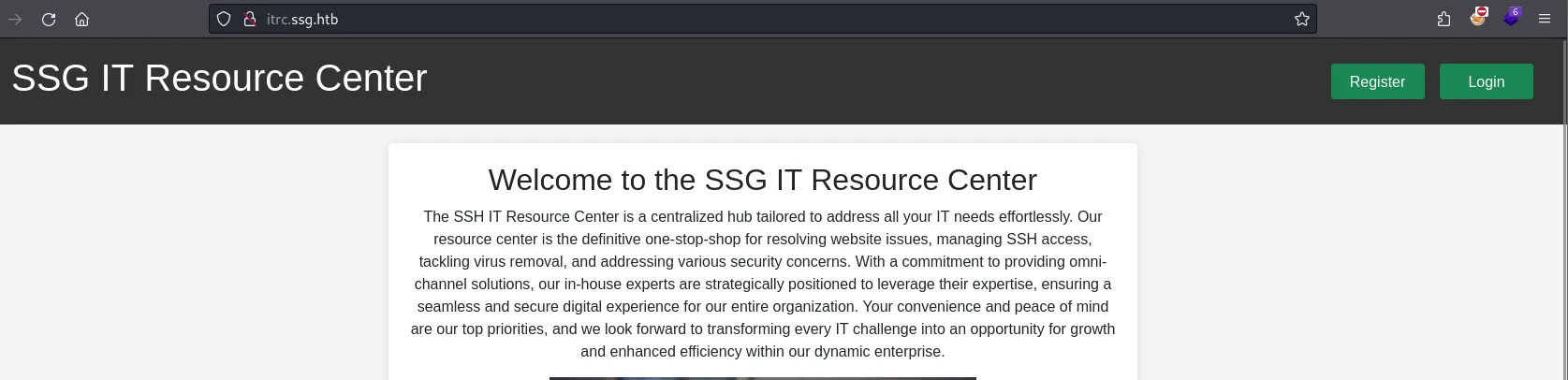Click the resource center description paragraph

(762, 284)
